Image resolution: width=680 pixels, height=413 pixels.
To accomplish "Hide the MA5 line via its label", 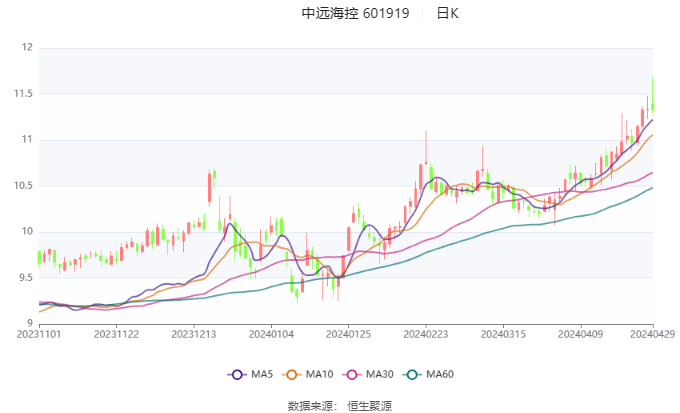I will (262, 374).
